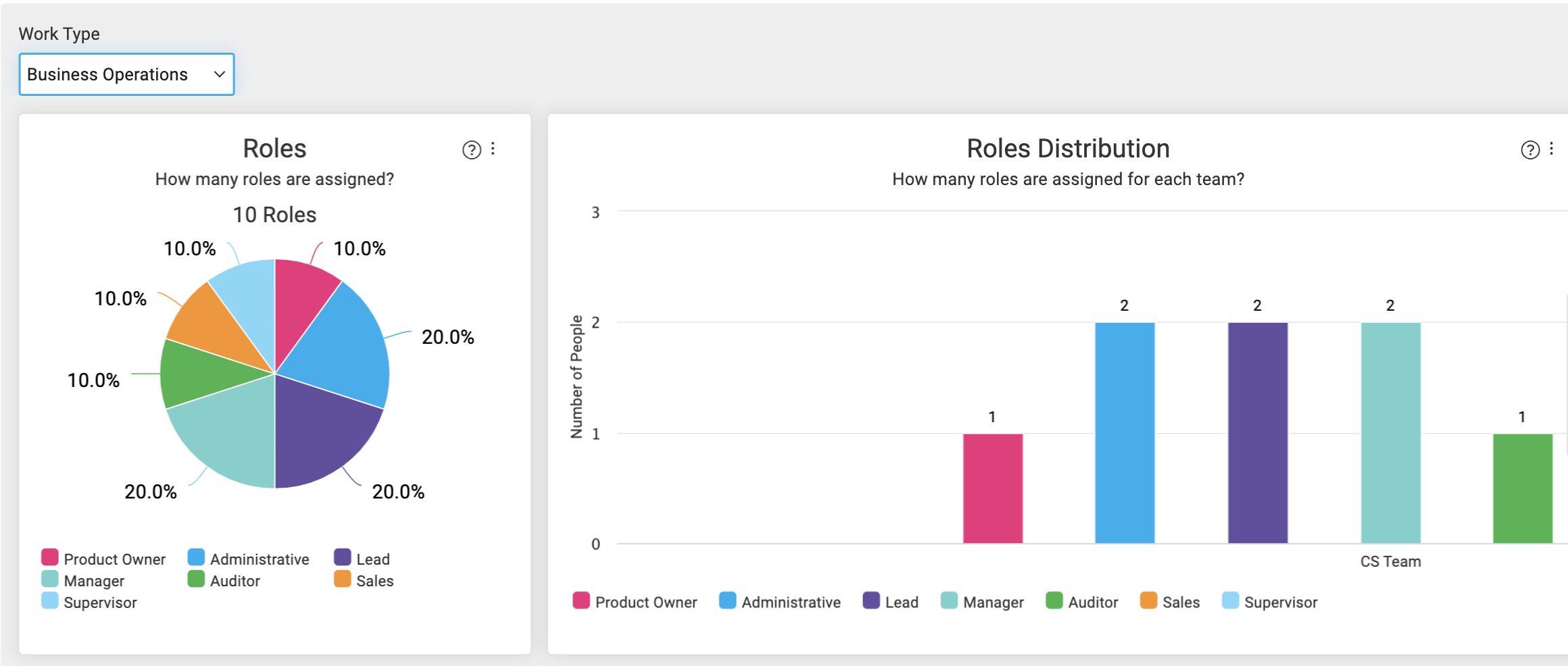1568x666 pixels.
Task: Toggle Supervisor in the Roles pie legend
Action: click(89, 602)
